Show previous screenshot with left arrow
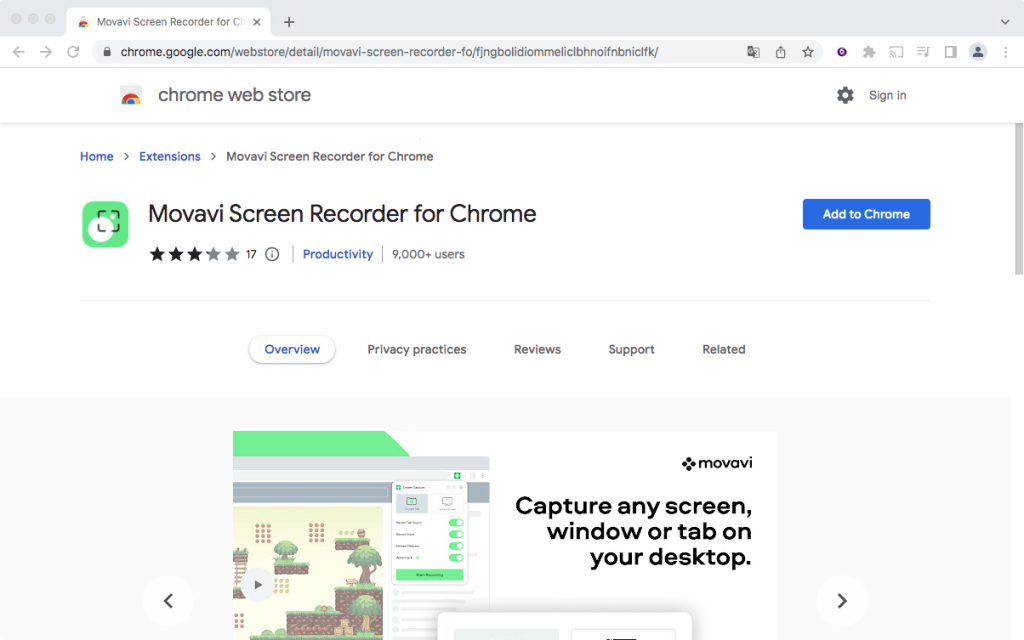 [168, 601]
